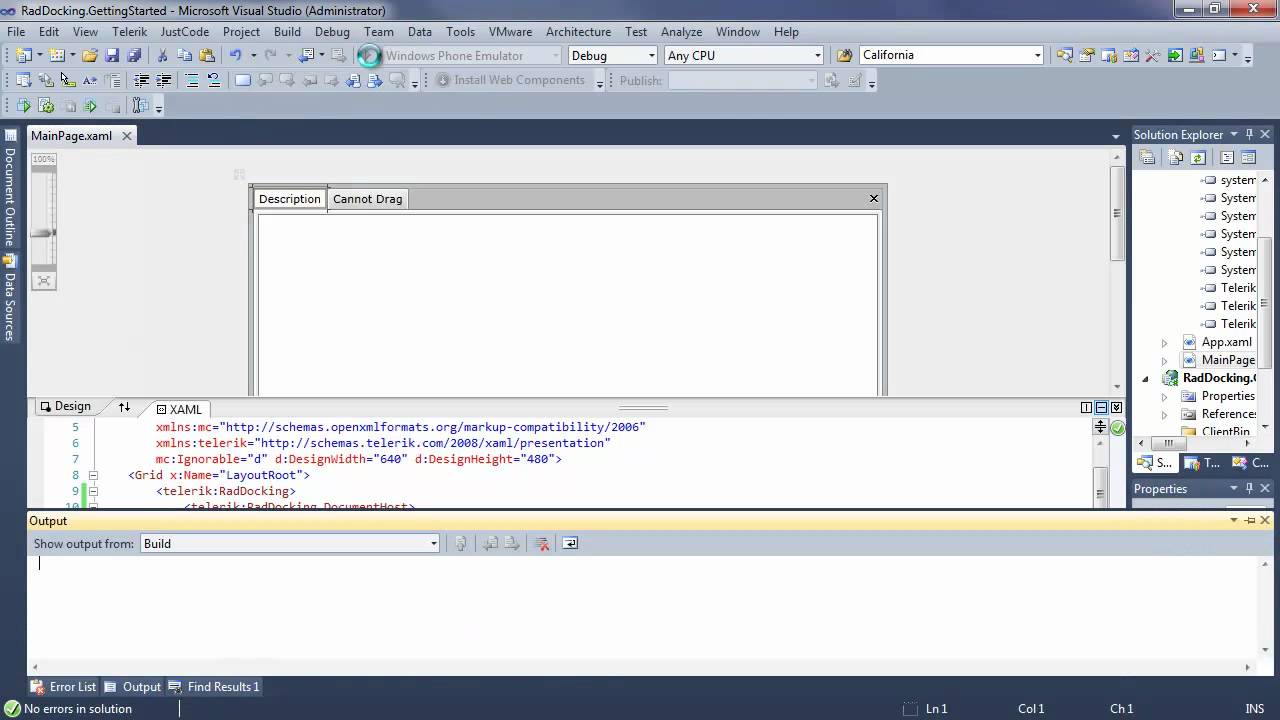
Task: Click the Copy toolbar icon
Action: [185, 55]
